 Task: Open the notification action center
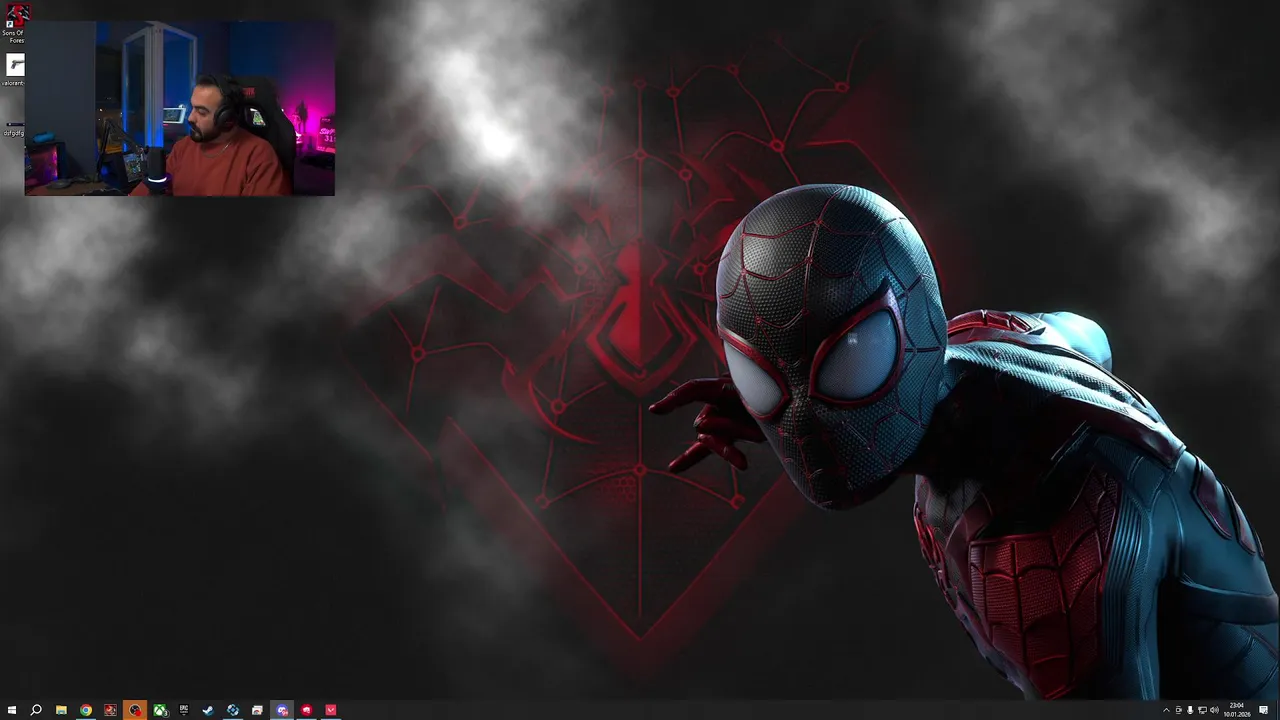click(x=1264, y=710)
